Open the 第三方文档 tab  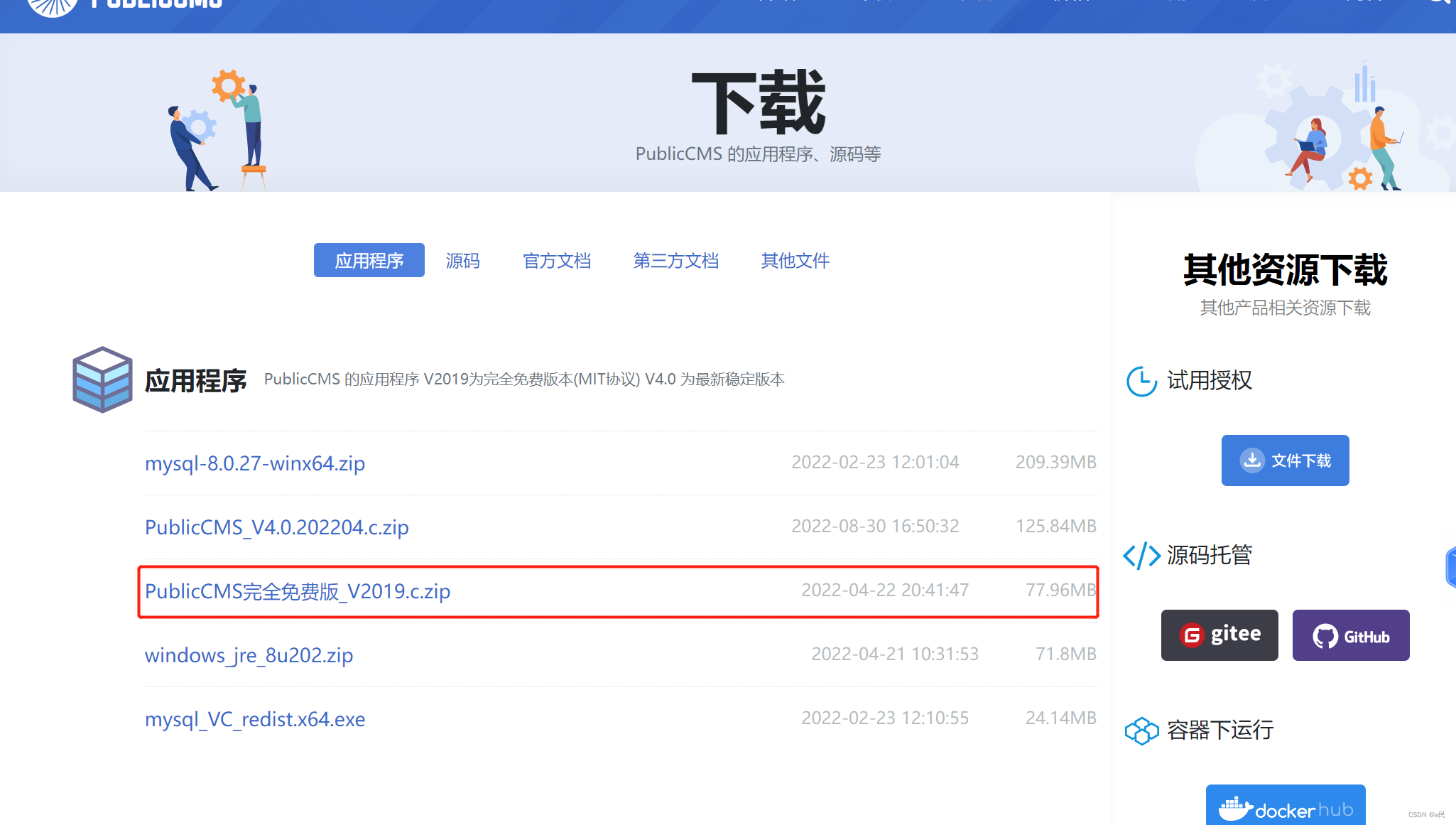(675, 261)
